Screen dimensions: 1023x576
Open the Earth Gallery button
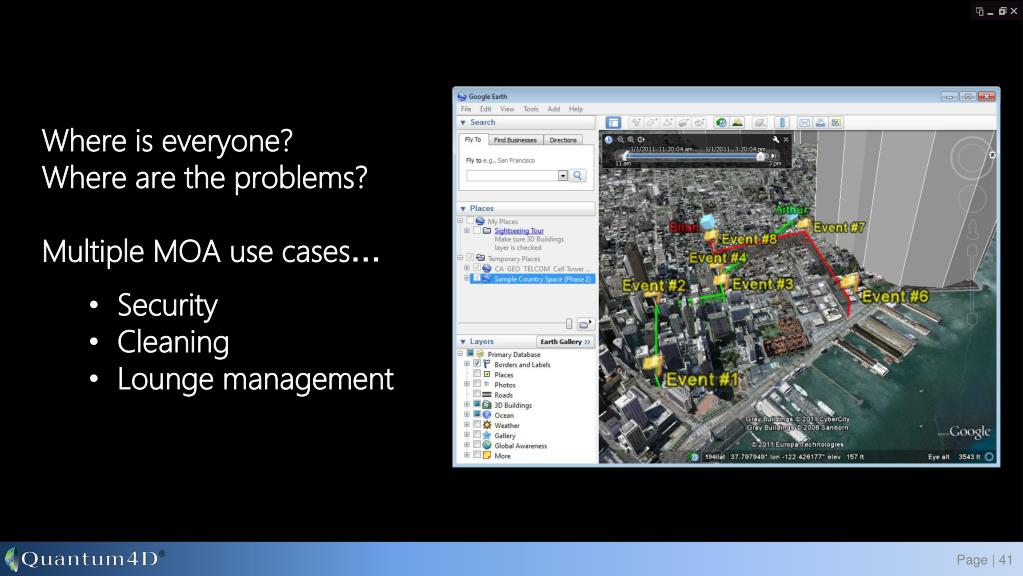tap(565, 342)
